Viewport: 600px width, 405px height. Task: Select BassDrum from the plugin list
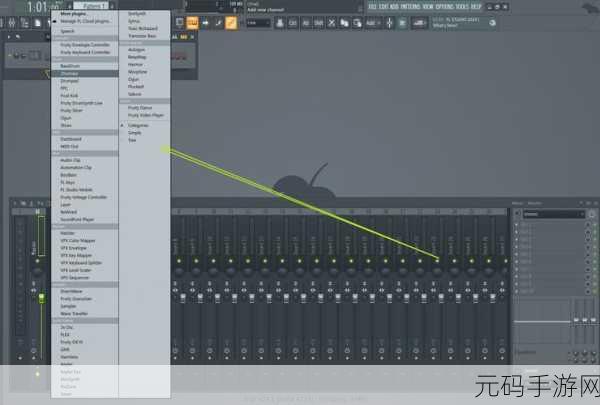[70, 66]
